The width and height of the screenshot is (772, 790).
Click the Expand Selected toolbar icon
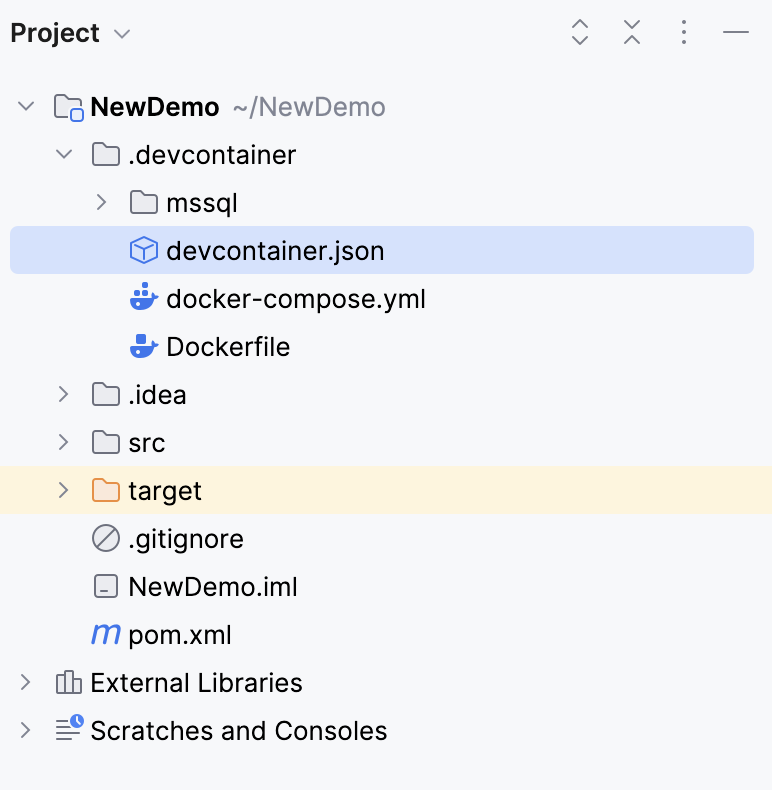pyautogui.click(x=580, y=33)
